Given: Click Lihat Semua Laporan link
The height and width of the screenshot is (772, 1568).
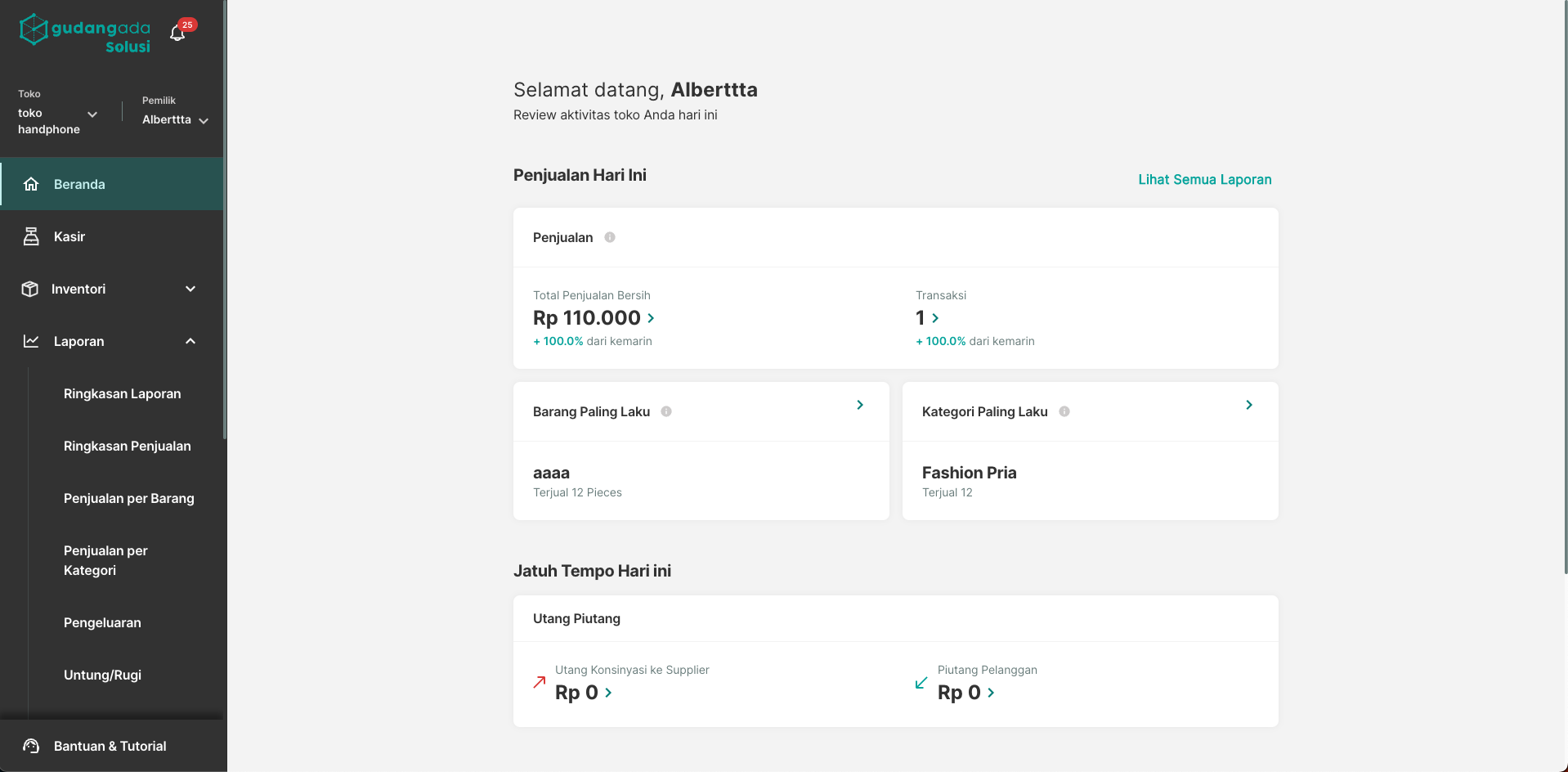Looking at the screenshot, I should (1205, 179).
